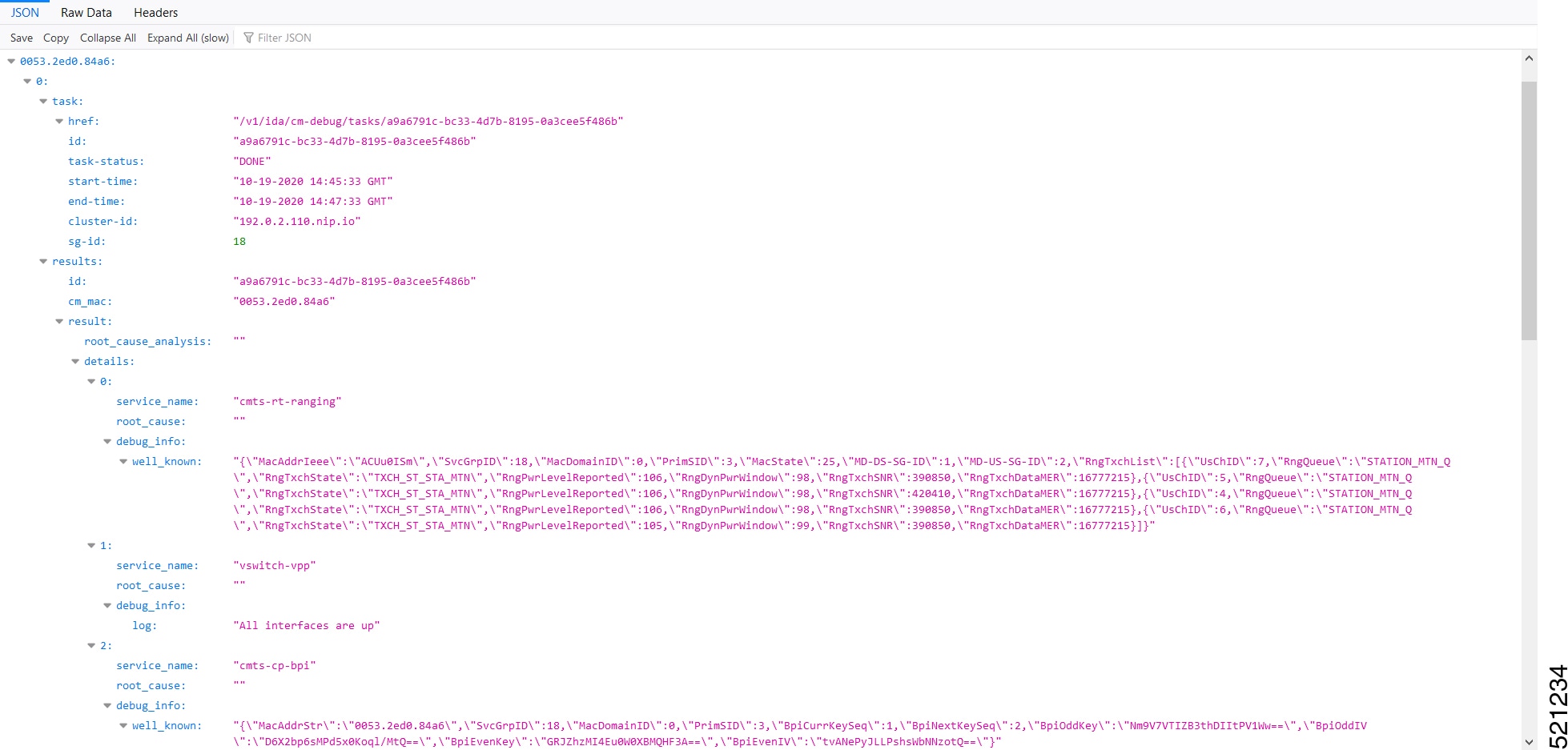Image resolution: width=1568 pixels, height=750 pixels.
Task: Collapse details item 1 node
Action: coord(91,545)
